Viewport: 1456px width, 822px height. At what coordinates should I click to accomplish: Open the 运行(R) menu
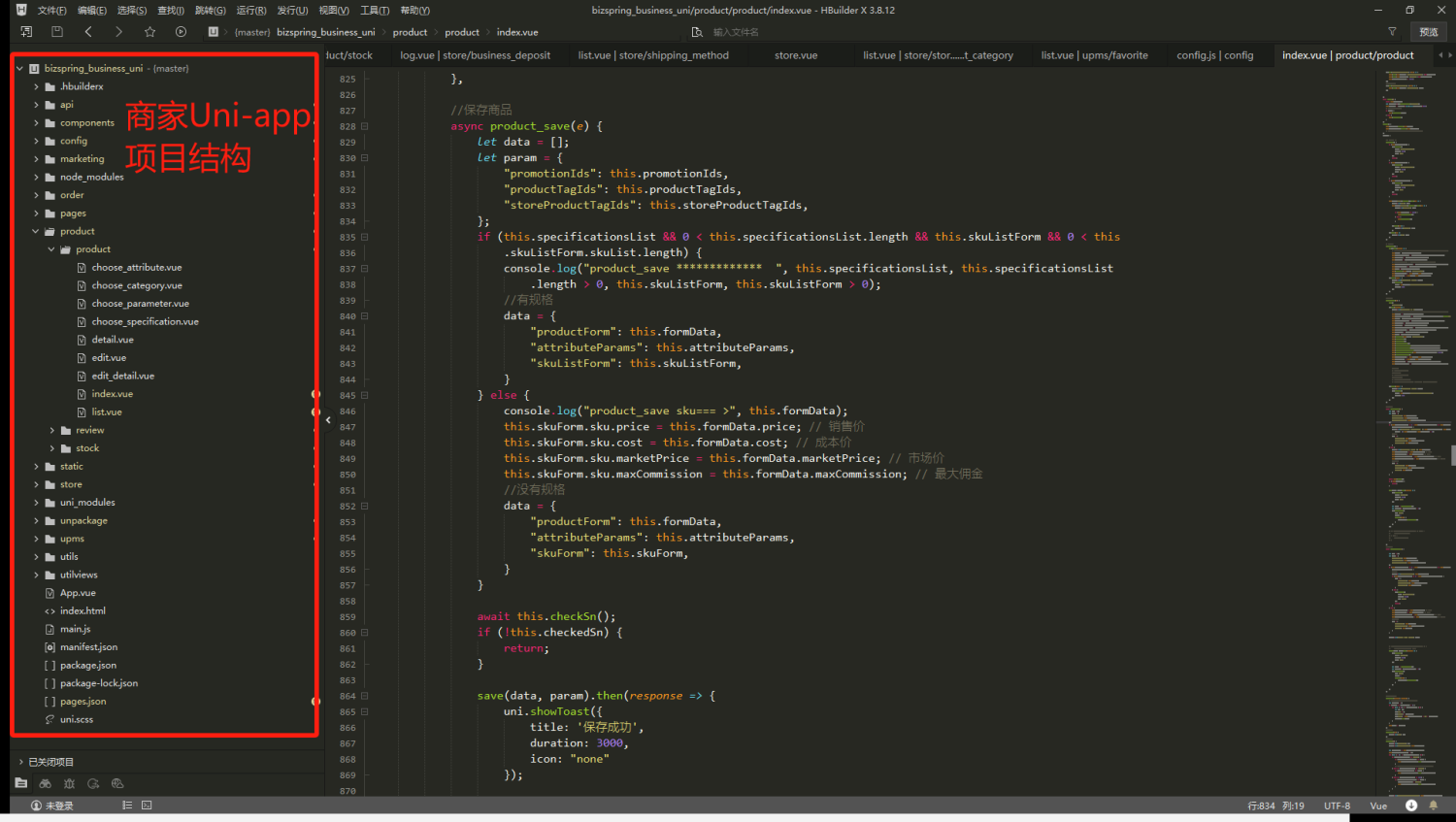251,11
